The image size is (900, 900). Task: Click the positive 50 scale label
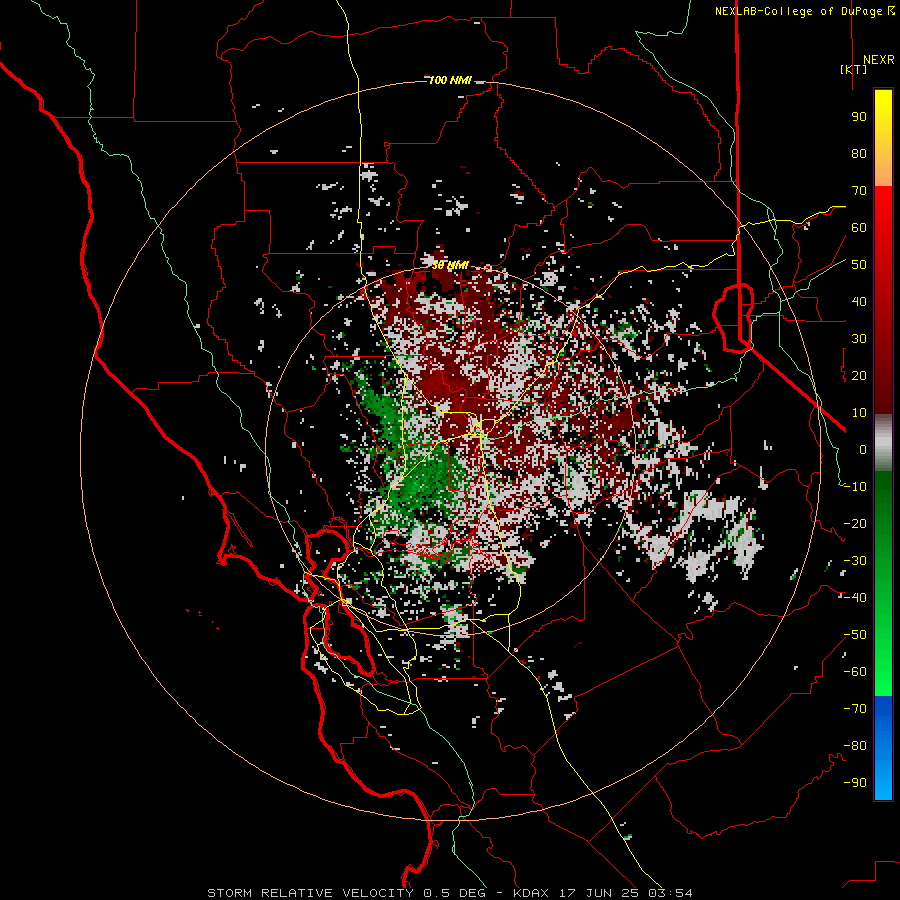(859, 265)
